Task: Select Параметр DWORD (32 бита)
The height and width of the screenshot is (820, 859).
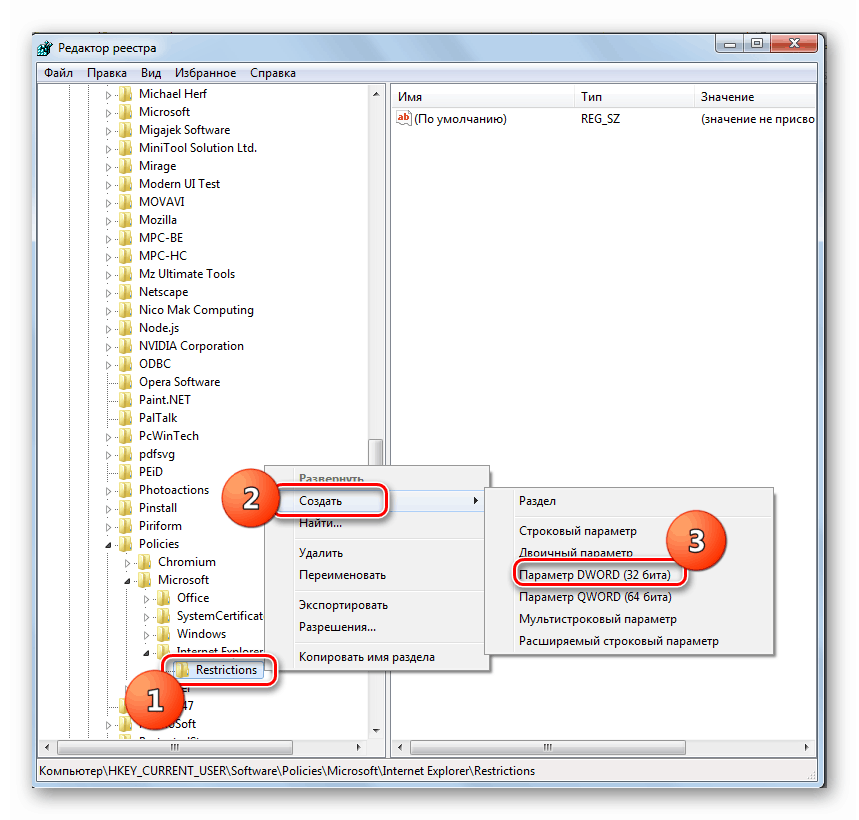Action: (629, 575)
